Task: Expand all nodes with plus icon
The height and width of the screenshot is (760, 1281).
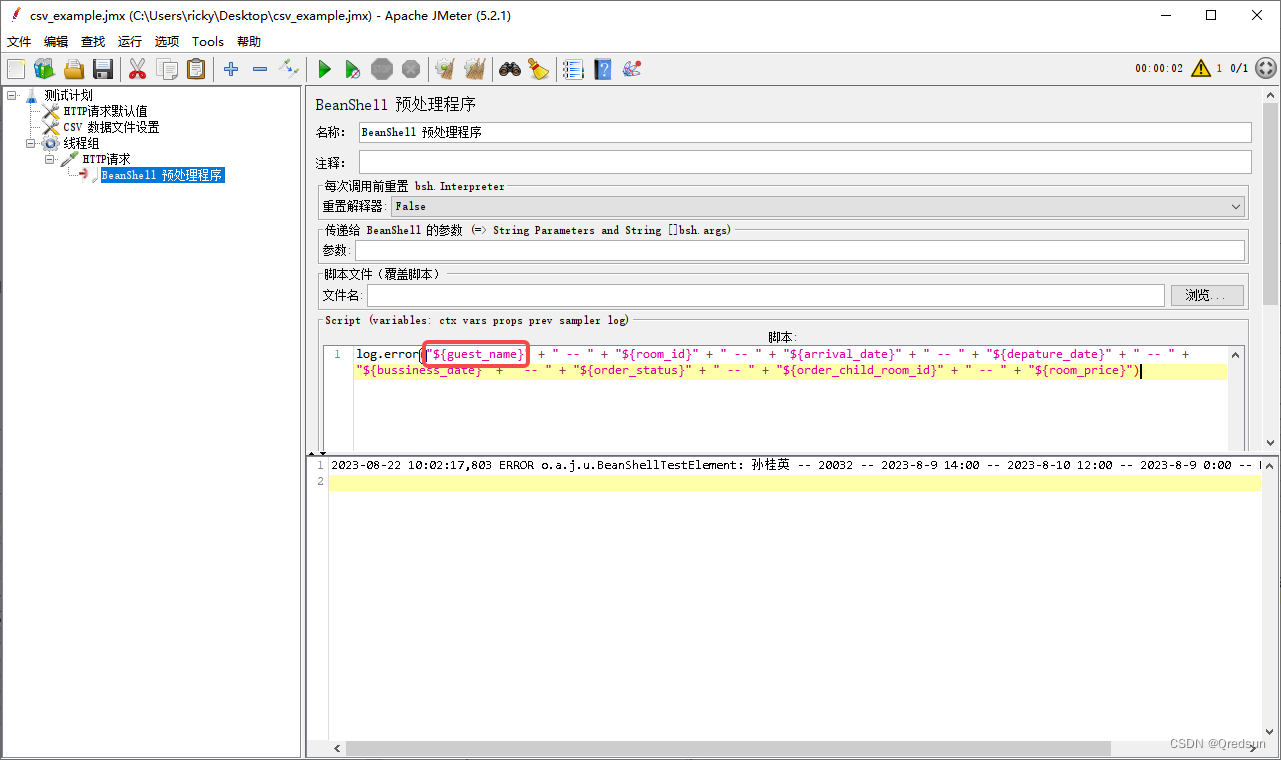Action: (231, 69)
